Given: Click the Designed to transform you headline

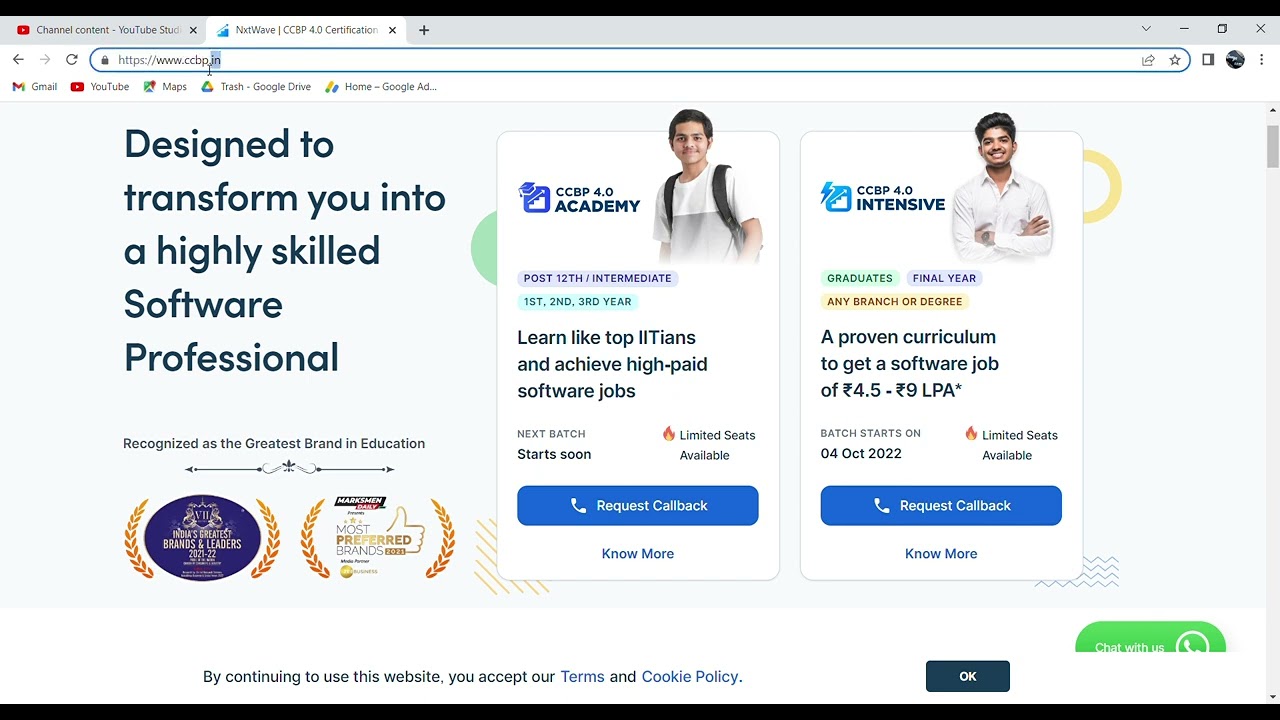Looking at the screenshot, I should click(285, 251).
